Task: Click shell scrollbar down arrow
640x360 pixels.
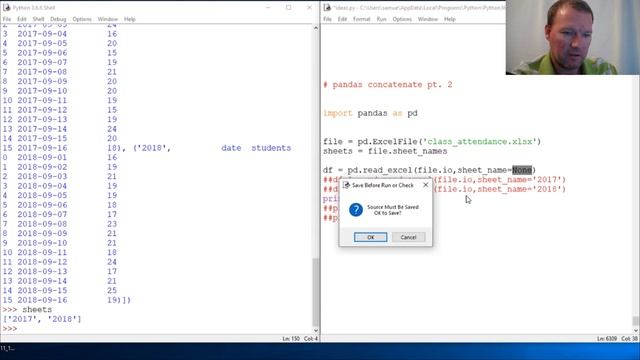Action: 316,330
